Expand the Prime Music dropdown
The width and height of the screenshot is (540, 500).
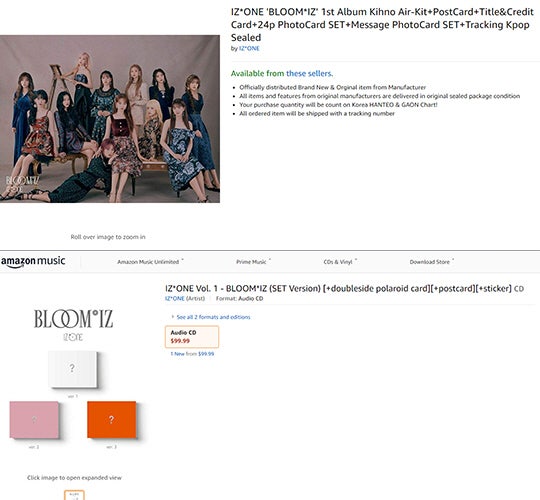click(x=253, y=262)
